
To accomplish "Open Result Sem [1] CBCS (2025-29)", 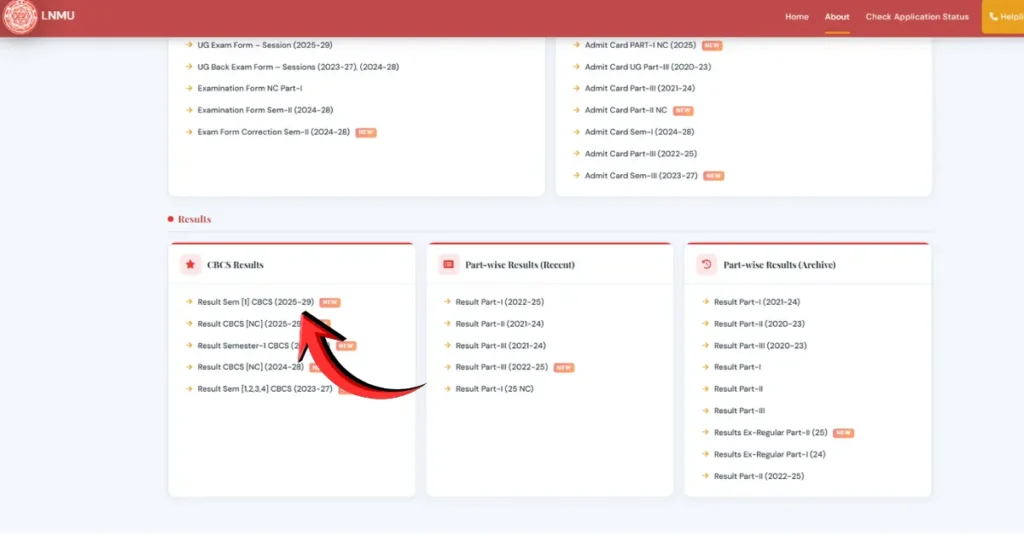I will 255,302.
